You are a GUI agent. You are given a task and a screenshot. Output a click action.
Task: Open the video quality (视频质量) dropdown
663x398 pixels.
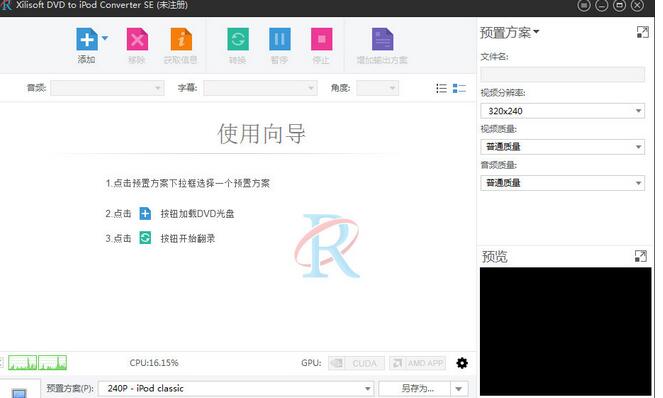[x=562, y=147]
